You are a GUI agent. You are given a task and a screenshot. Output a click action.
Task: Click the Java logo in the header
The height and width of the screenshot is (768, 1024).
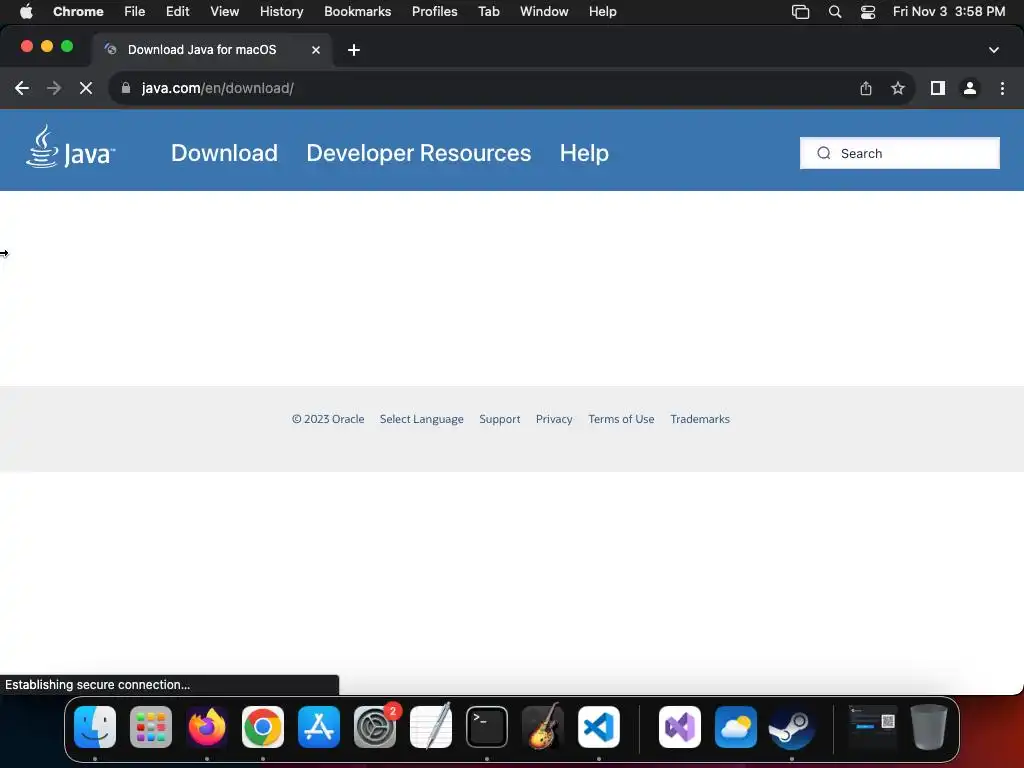70,147
